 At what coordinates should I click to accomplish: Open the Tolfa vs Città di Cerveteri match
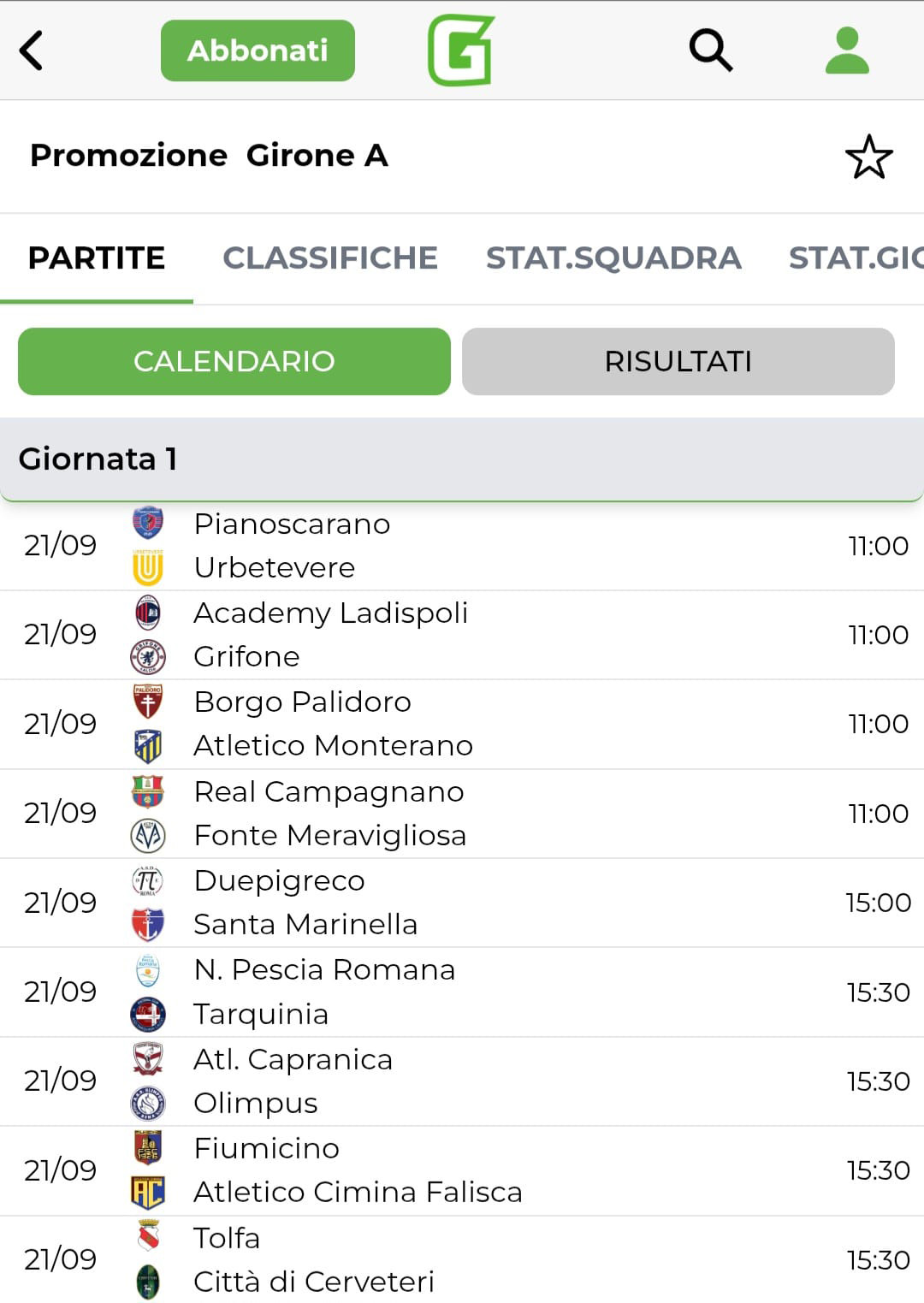click(x=462, y=1259)
